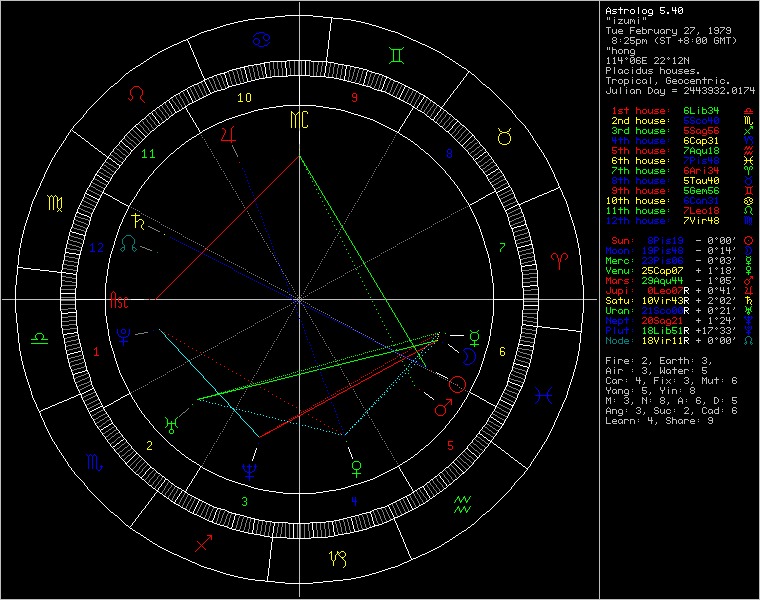Select house number 11 in the wheel

coord(148,154)
